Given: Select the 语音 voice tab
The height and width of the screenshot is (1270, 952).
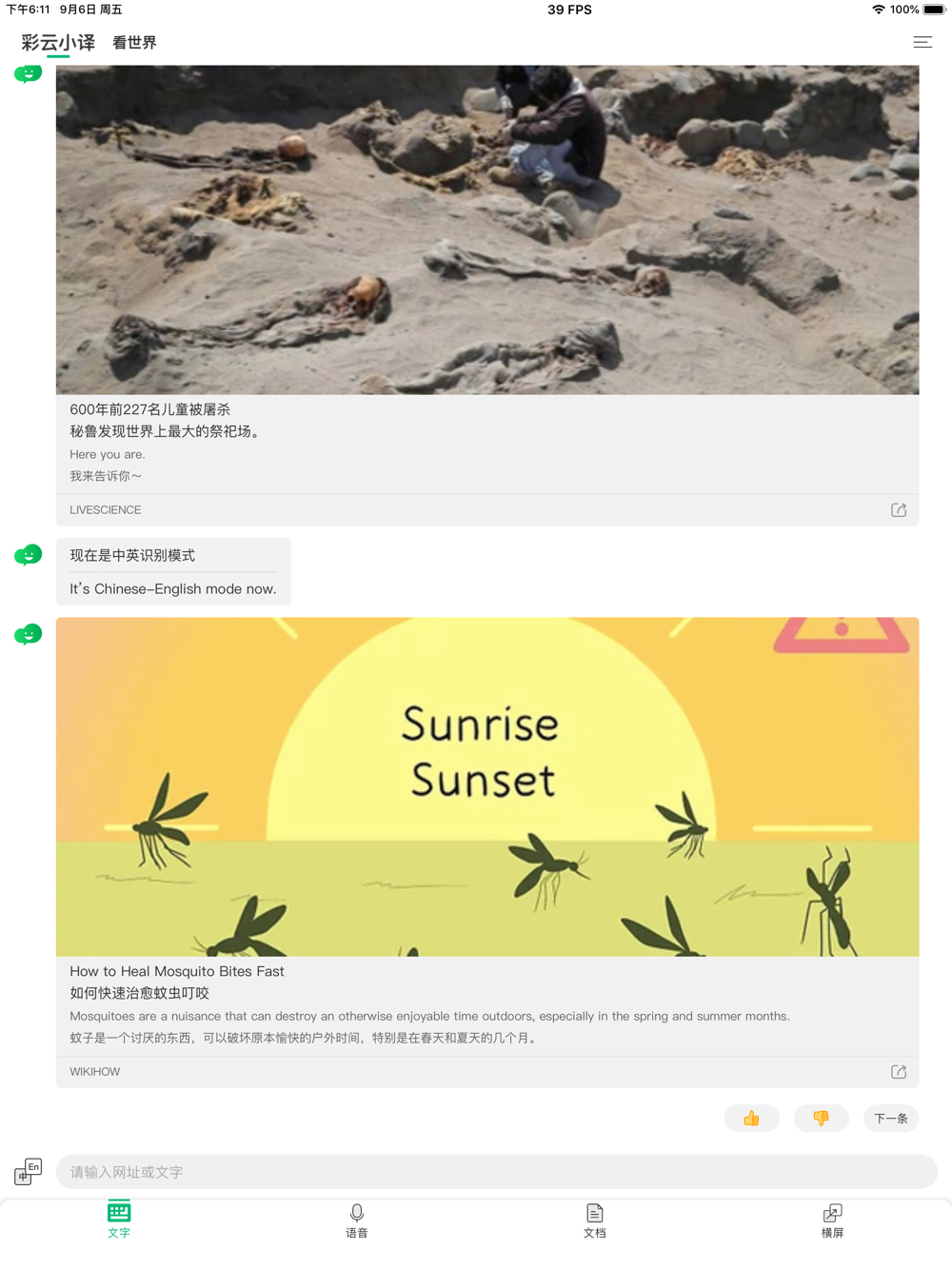Looking at the screenshot, I should click(357, 1220).
